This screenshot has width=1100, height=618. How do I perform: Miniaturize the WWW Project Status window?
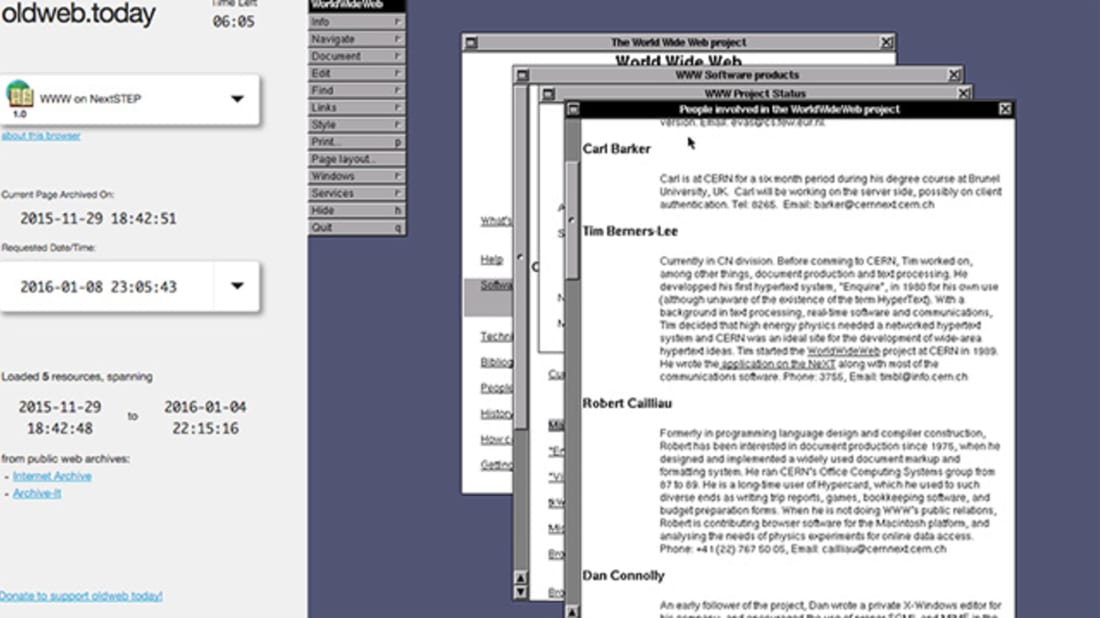coord(549,94)
